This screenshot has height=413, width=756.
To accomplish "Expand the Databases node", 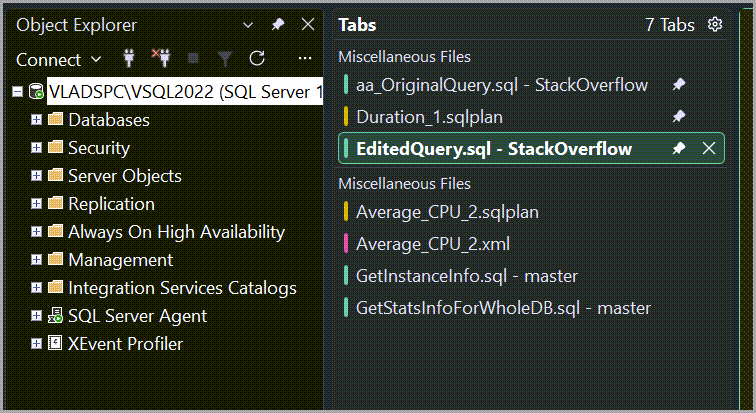I will pyautogui.click(x=37, y=120).
